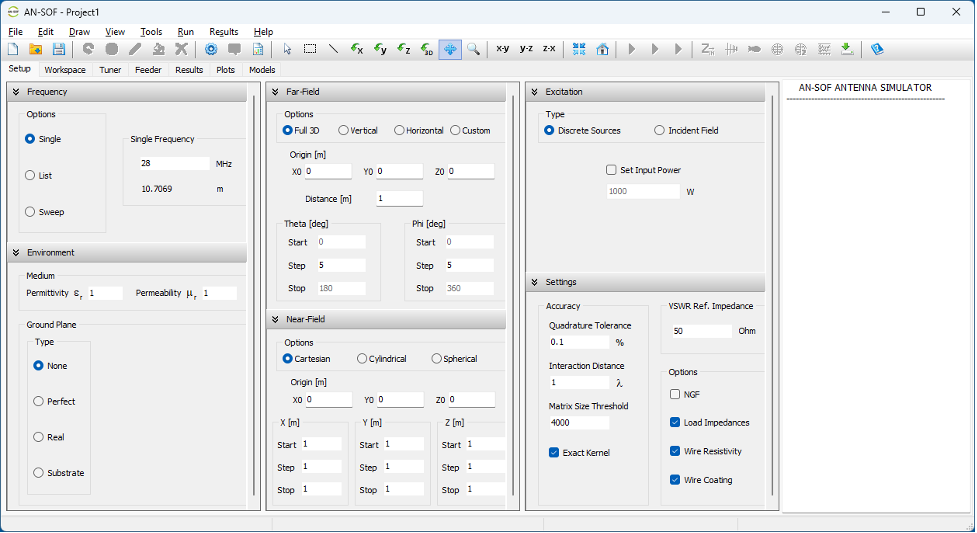Collapse the Frequency panel
The height and width of the screenshot is (533, 977).
click(x=17, y=92)
